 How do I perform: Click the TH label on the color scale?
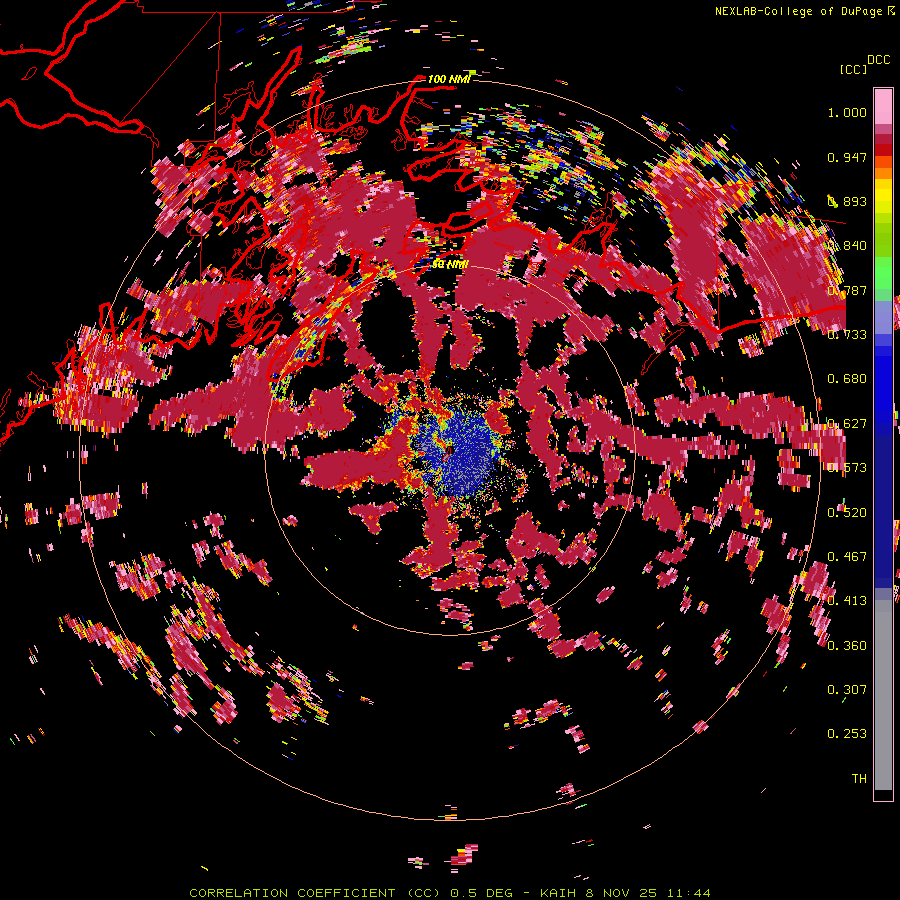(859, 779)
